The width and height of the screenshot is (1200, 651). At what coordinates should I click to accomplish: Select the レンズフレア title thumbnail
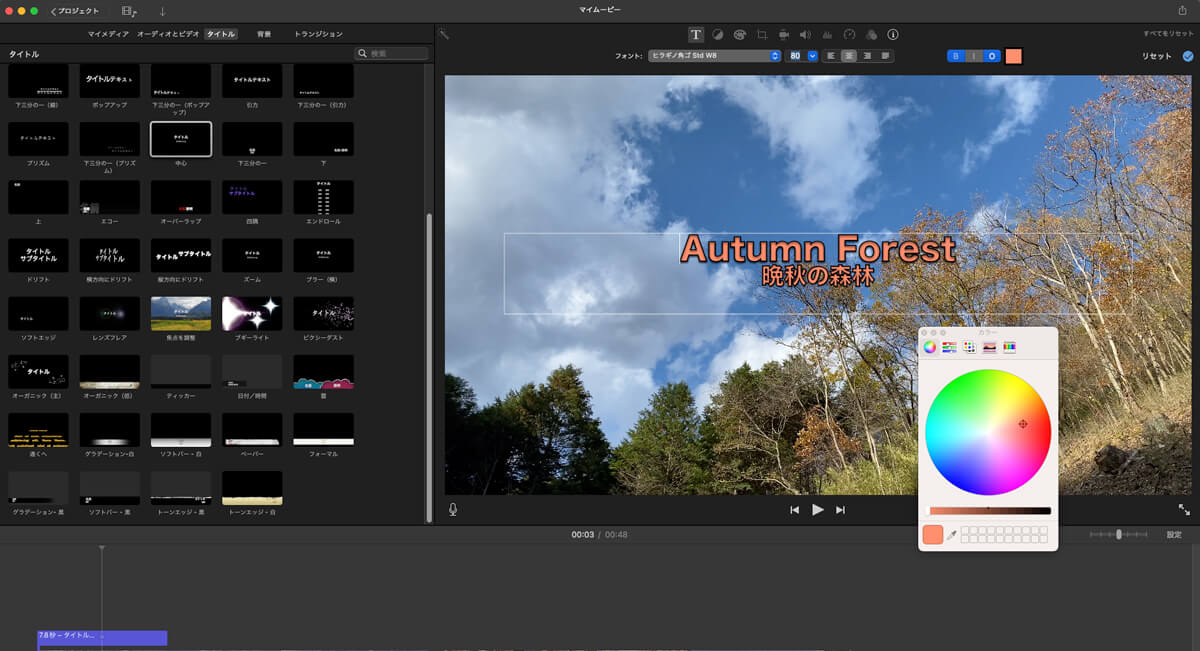(x=110, y=313)
